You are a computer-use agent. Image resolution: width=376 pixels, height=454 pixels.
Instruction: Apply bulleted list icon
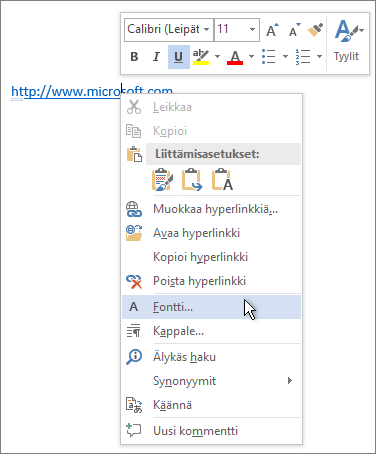[269, 56]
